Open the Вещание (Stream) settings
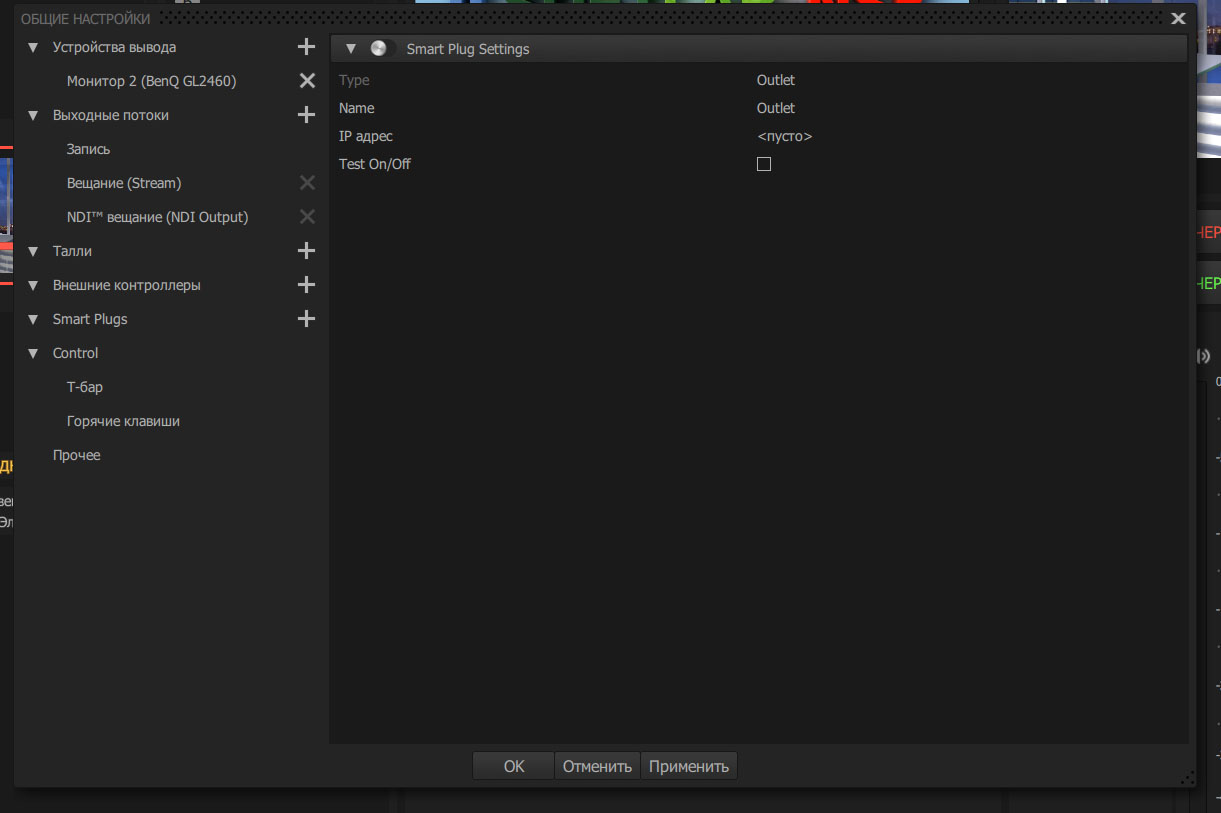This screenshot has width=1221, height=813. point(124,183)
